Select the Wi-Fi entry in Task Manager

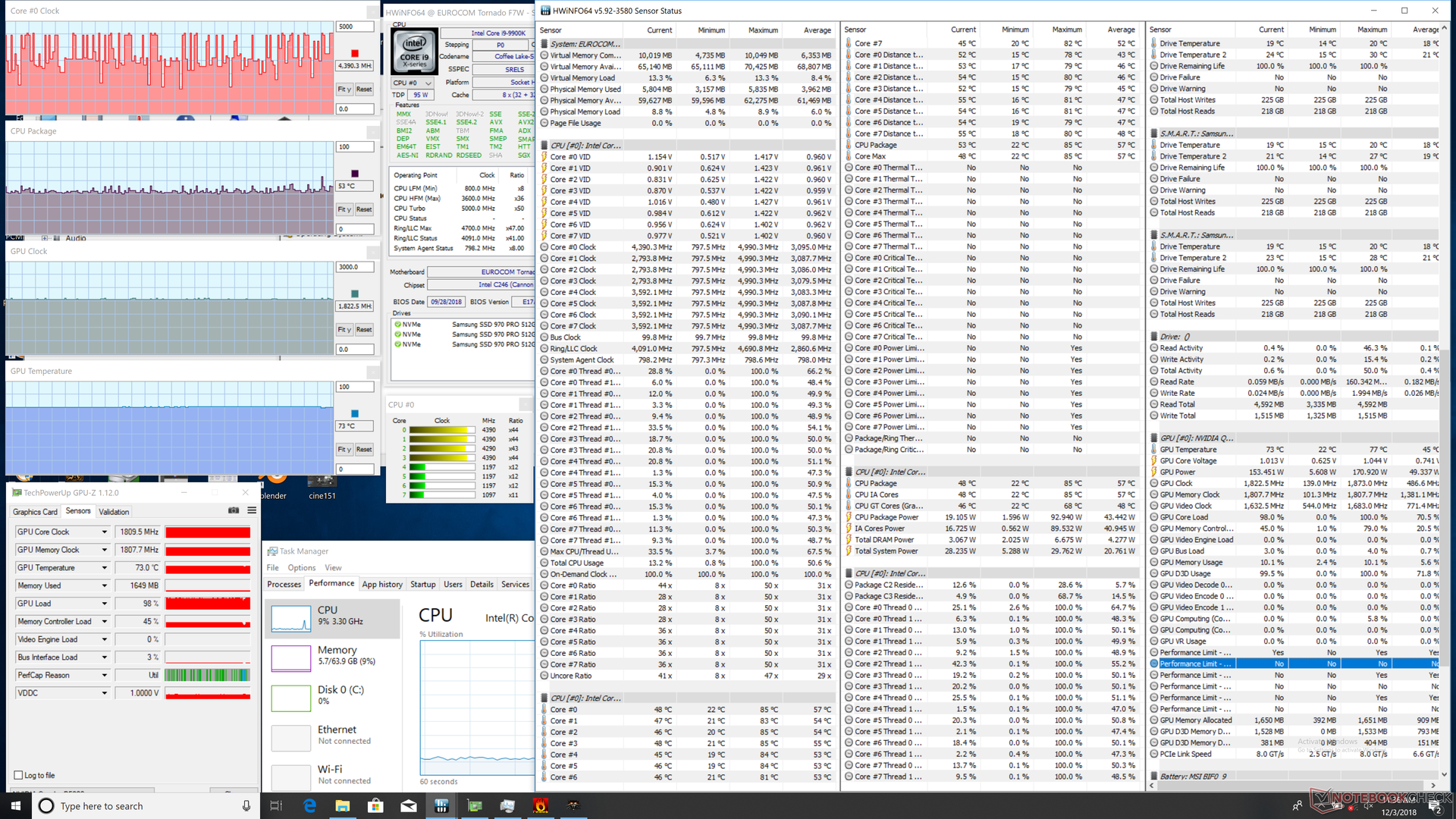pos(332,775)
